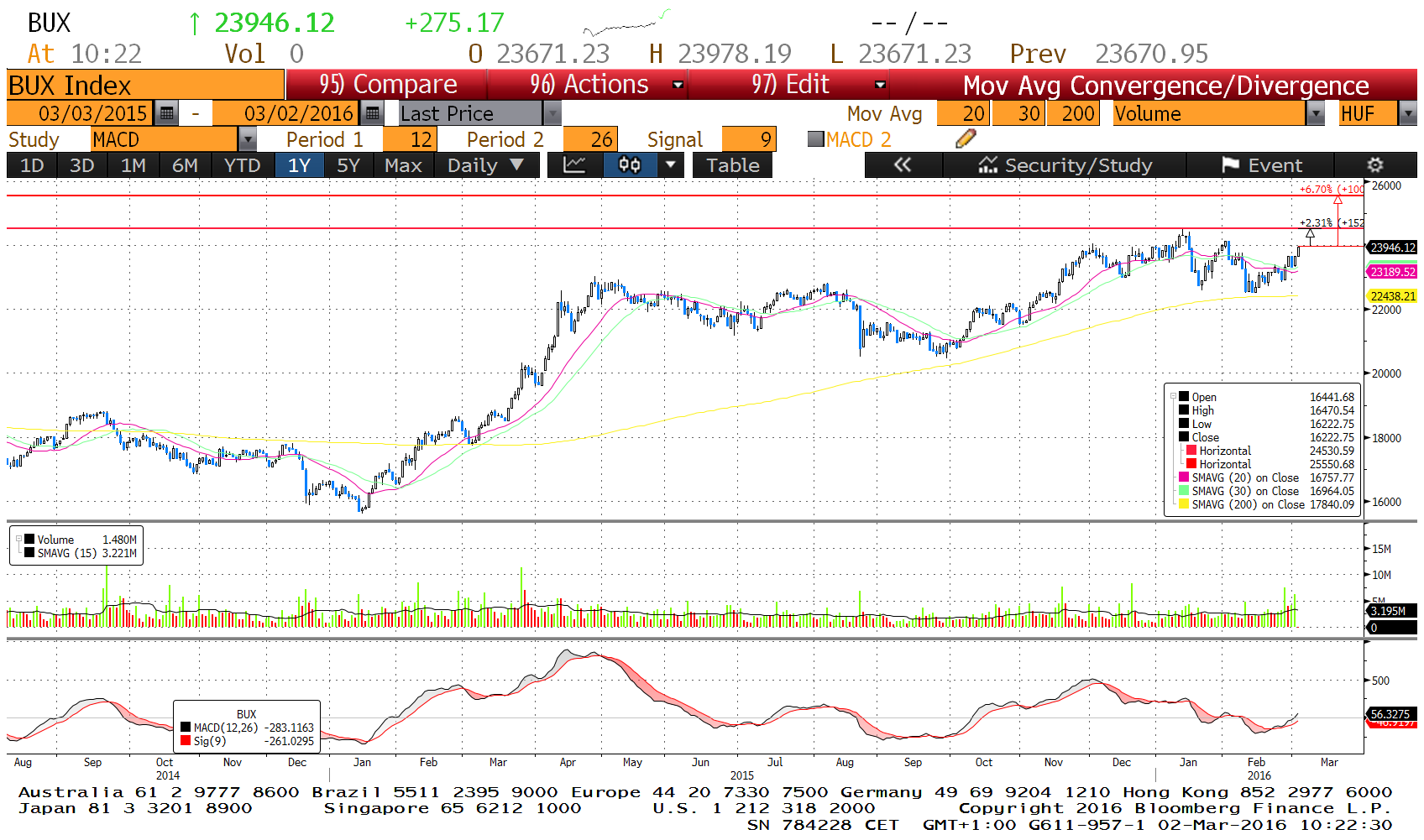Viewport: 1424px width, 840px height.
Task: Click the green SMAVG (30) legend swatch
Action: [1184, 491]
